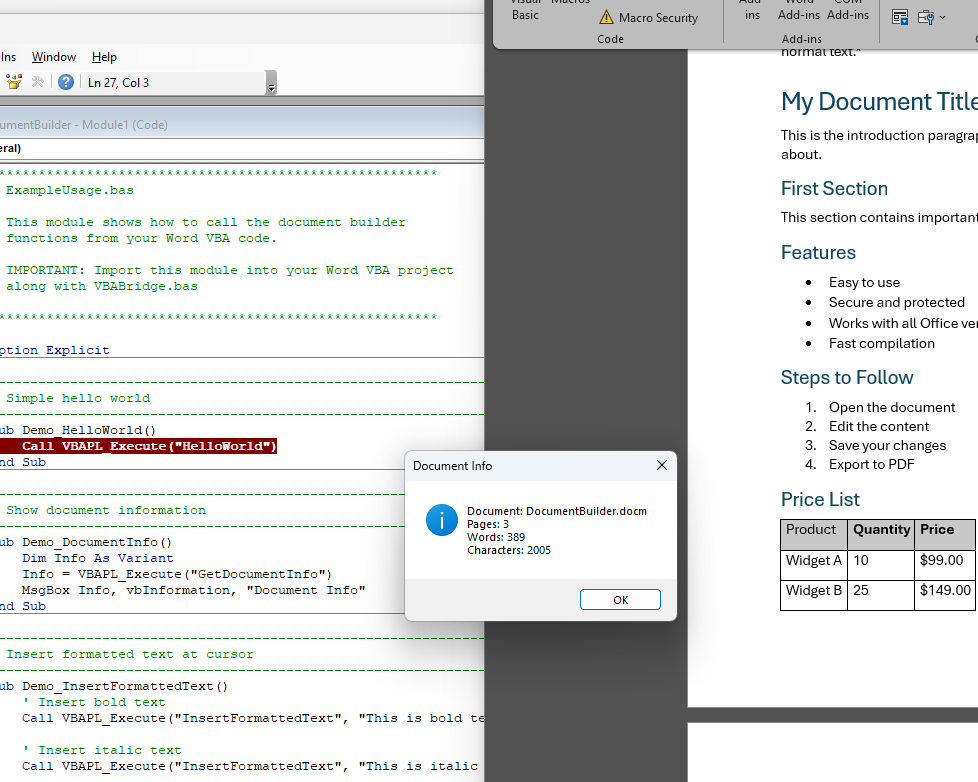This screenshot has width=978, height=782.
Task: Open Word Add-ins from the ribbon
Action: [798, 12]
